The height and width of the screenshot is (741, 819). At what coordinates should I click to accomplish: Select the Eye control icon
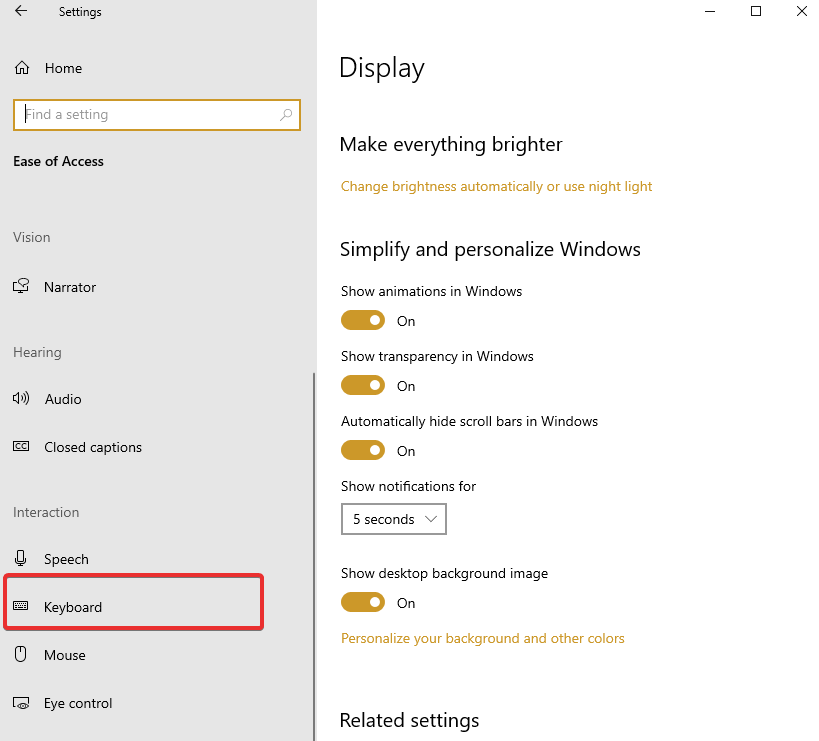21,703
